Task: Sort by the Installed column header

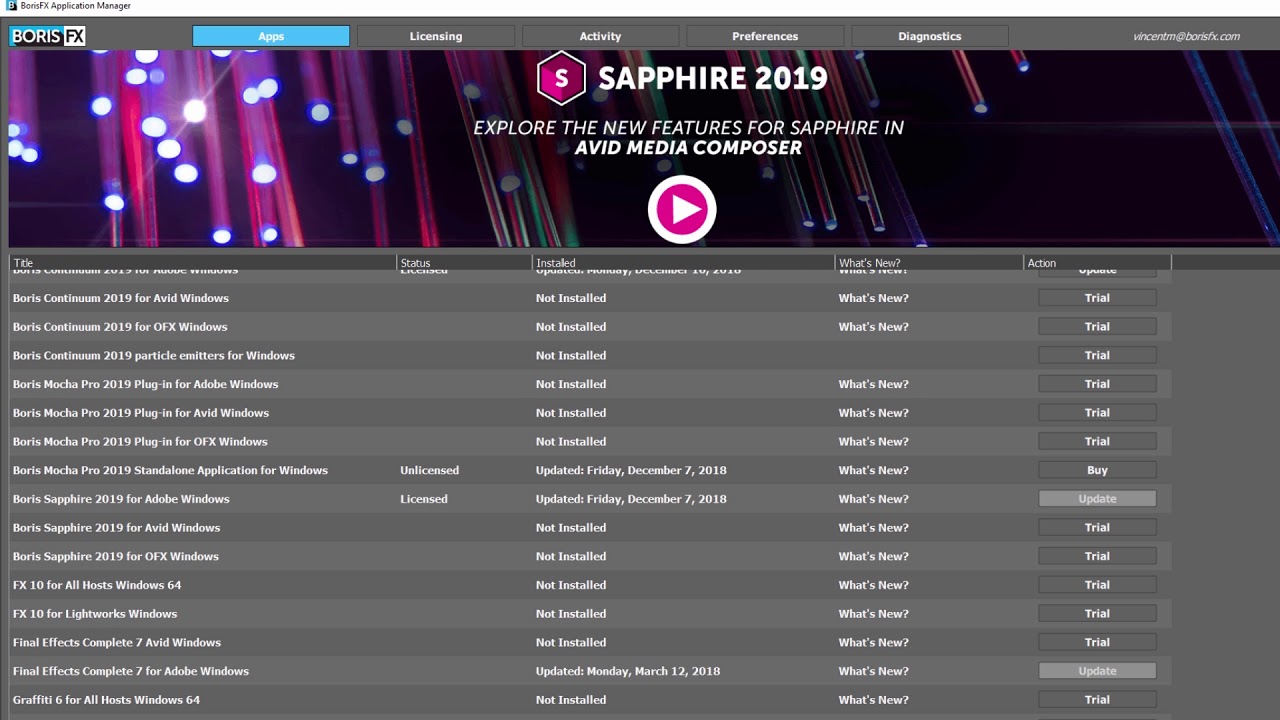Action: pos(684,263)
